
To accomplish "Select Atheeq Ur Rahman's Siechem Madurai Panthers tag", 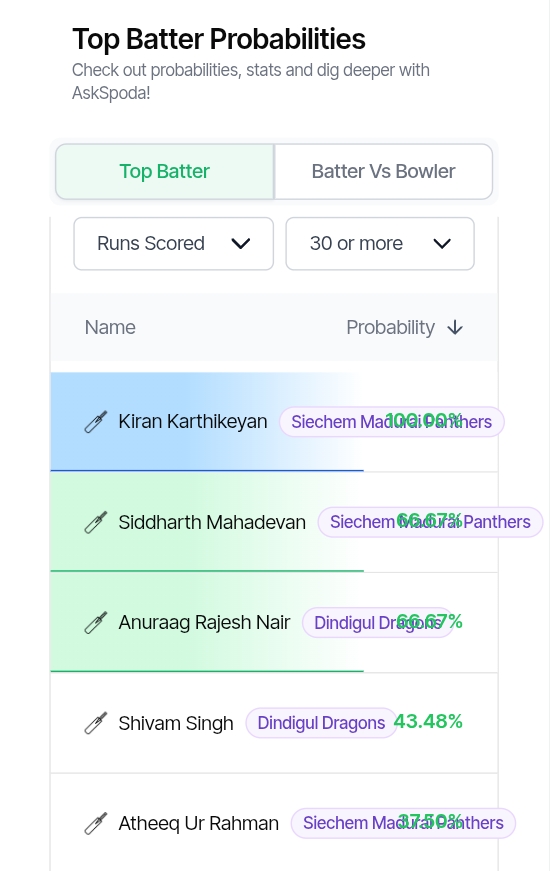I will 403,823.
